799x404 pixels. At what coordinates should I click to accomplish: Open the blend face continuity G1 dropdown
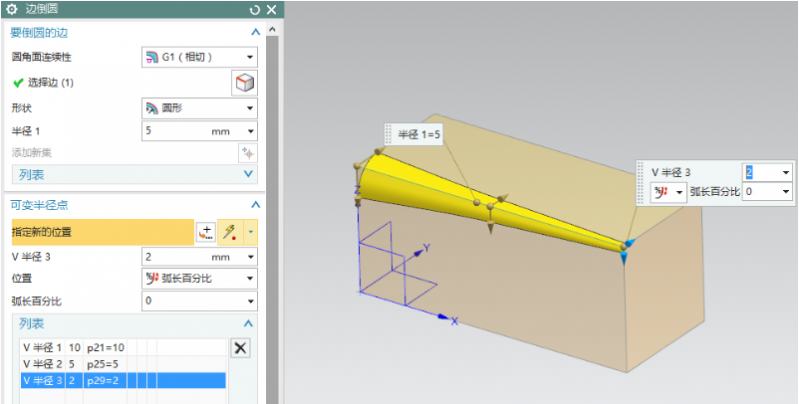pyautogui.click(x=198, y=56)
